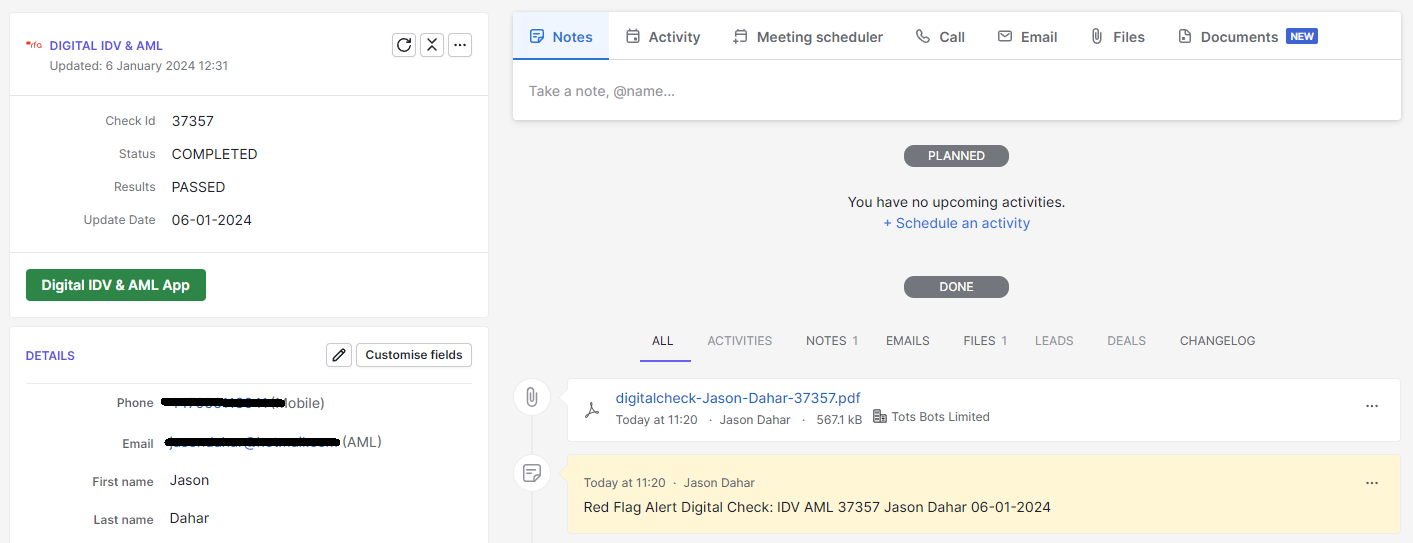Image resolution: width=1413 pixels, height=543 pixels.
Task: Click the NEW badge beside Documents
Action: 1301,36
